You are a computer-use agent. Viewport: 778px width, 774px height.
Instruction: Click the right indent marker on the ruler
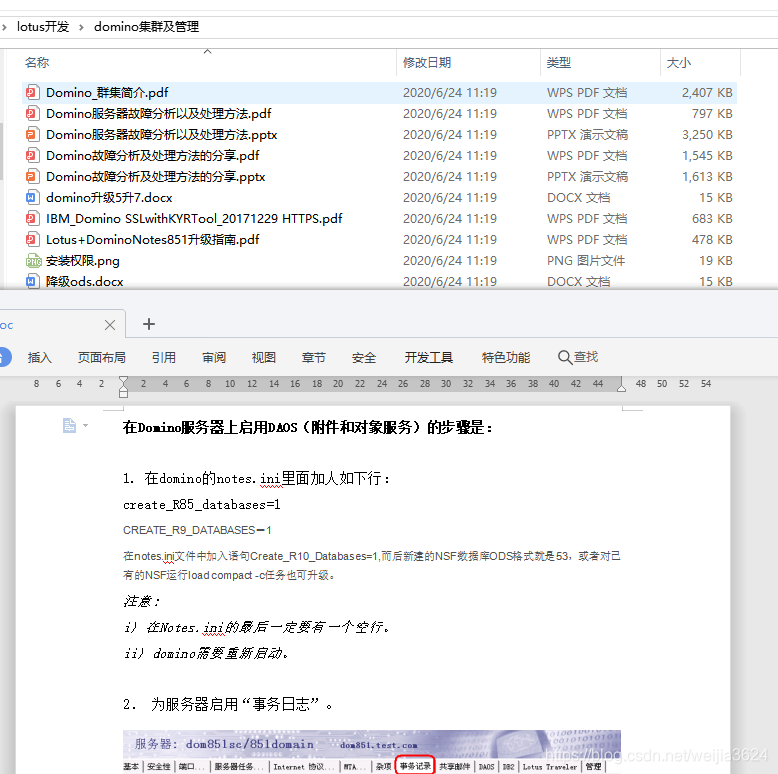click(621, 387)
